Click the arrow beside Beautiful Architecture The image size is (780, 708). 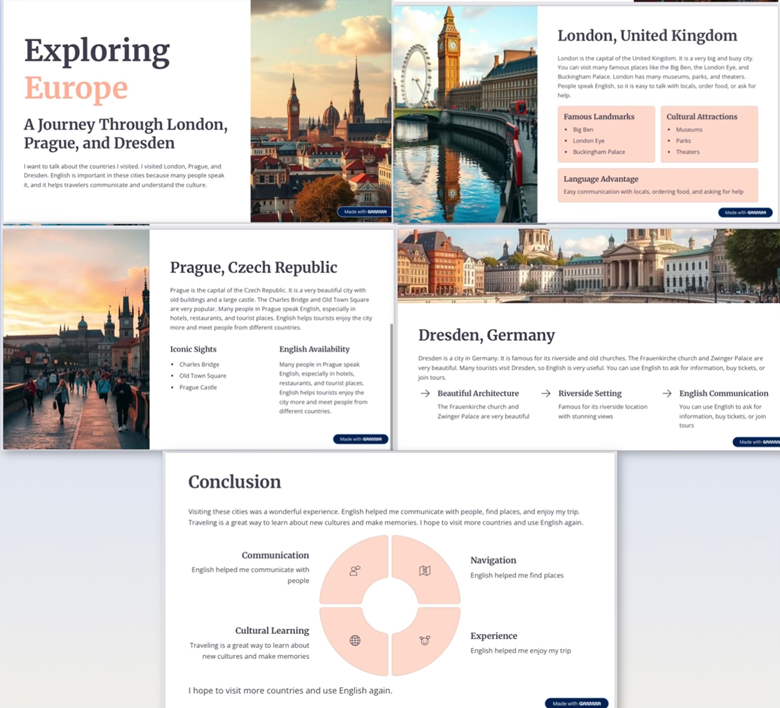(425, 394)
